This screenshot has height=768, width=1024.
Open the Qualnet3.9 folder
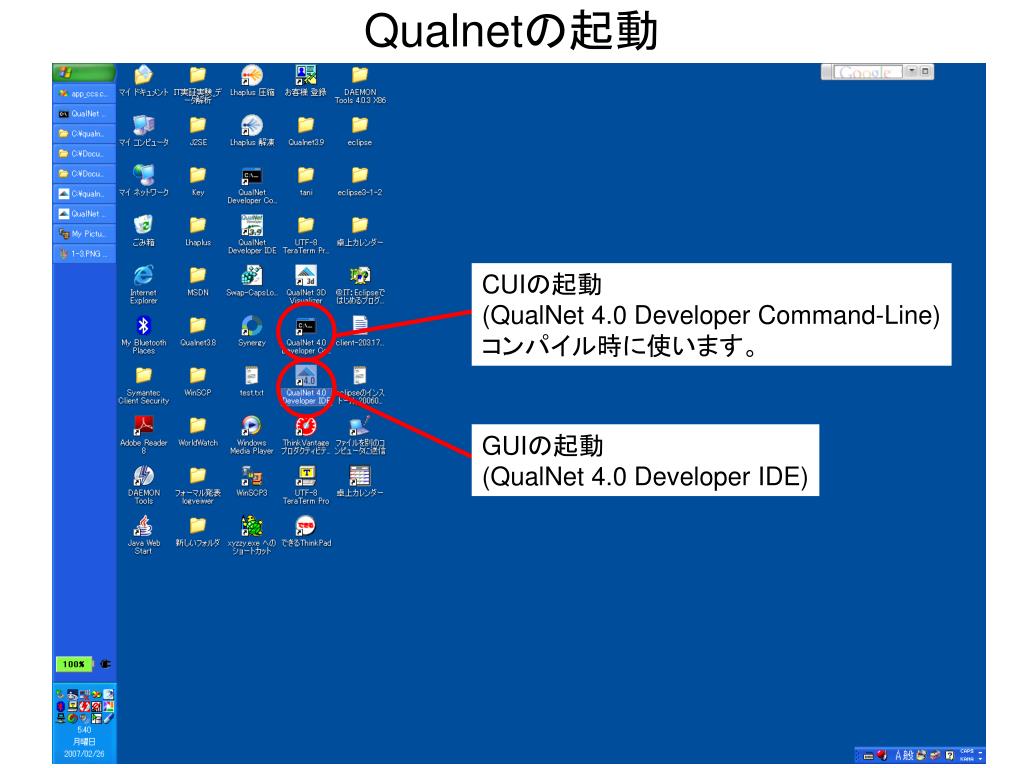tap(306, 131)
